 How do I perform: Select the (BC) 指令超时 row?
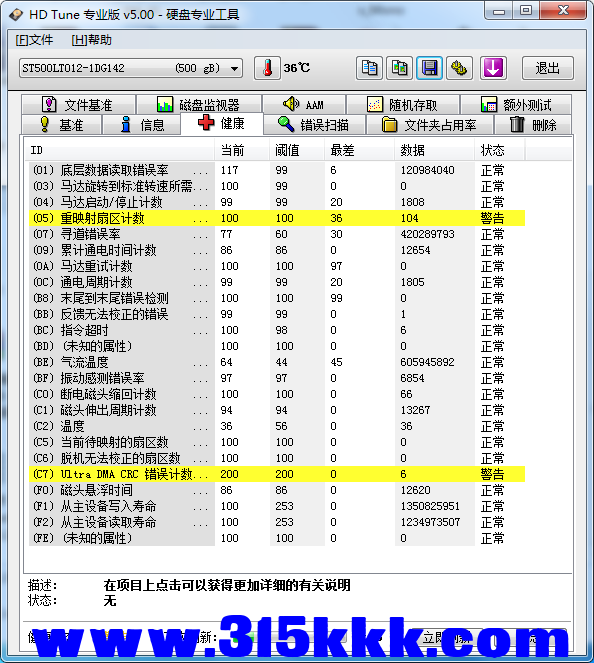(x=277, y=330)
